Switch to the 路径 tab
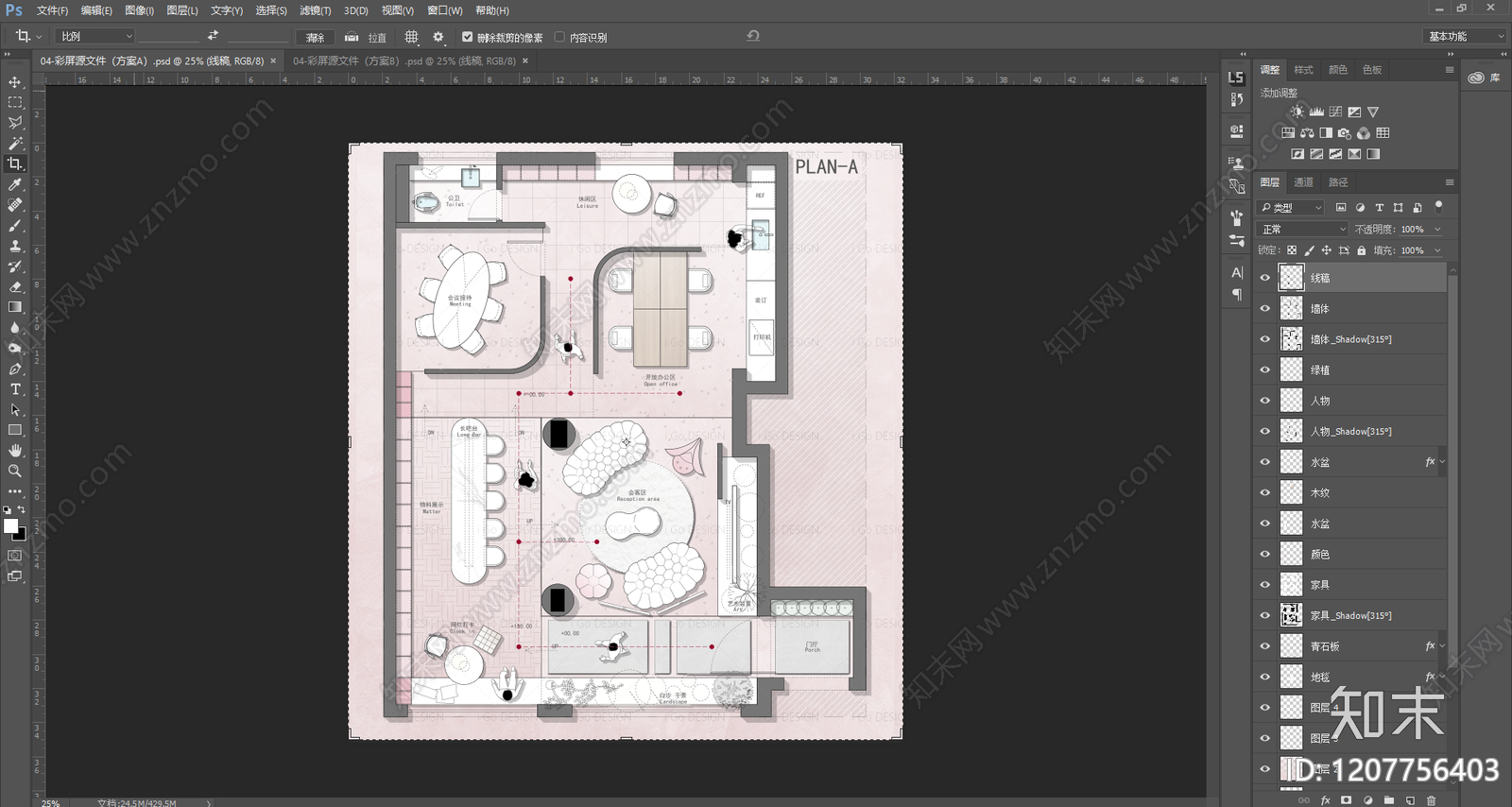This screenshot has width=1512, height=807. pyautogui.click(x=1338, y=182)
